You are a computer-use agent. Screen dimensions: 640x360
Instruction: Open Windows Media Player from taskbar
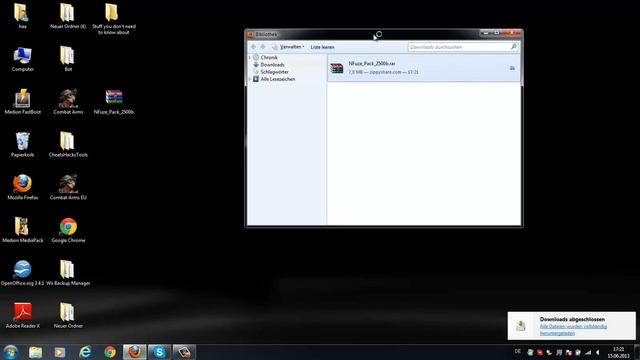point(60,352)
